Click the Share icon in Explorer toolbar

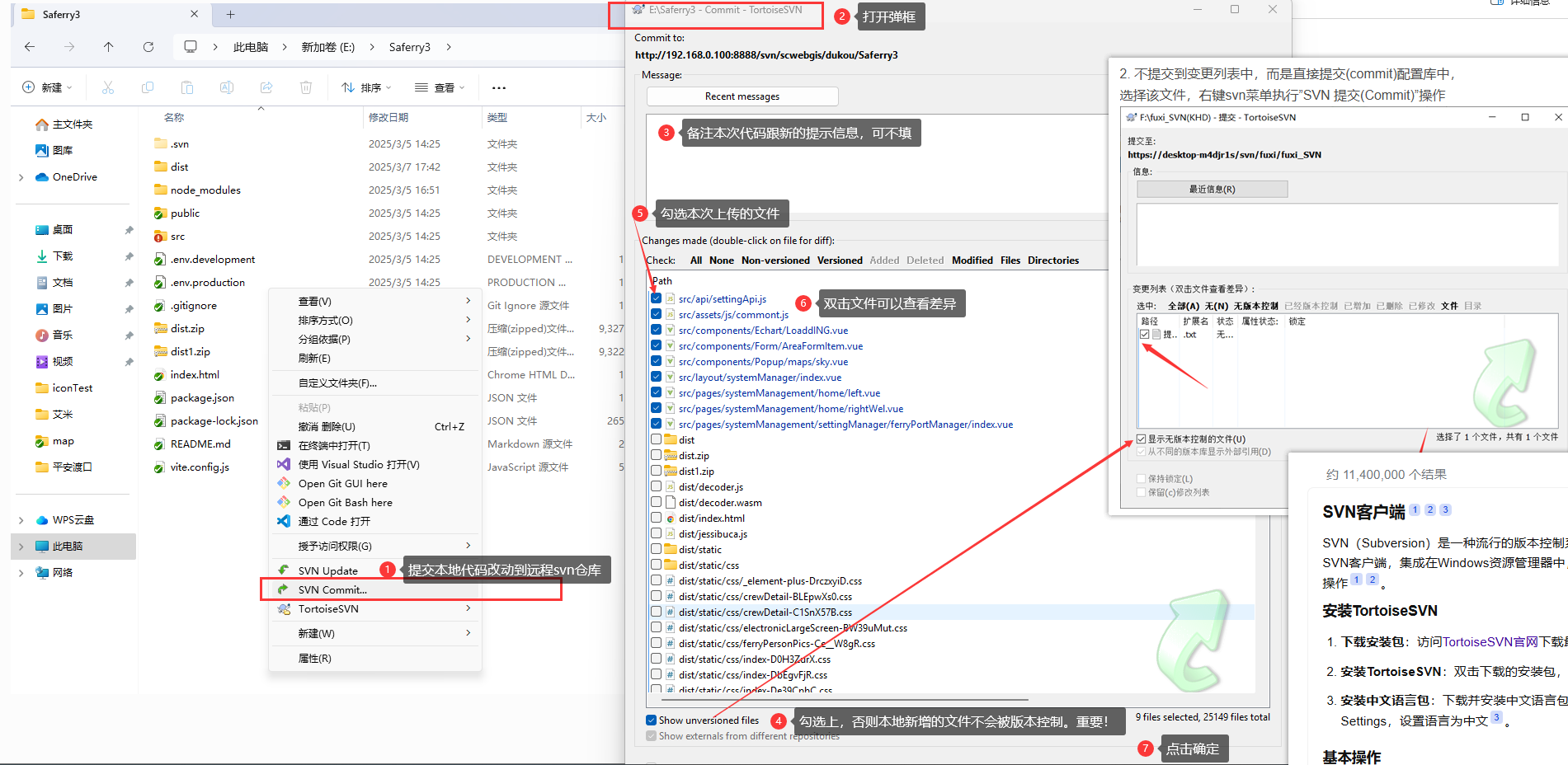[x=266, y=87]
